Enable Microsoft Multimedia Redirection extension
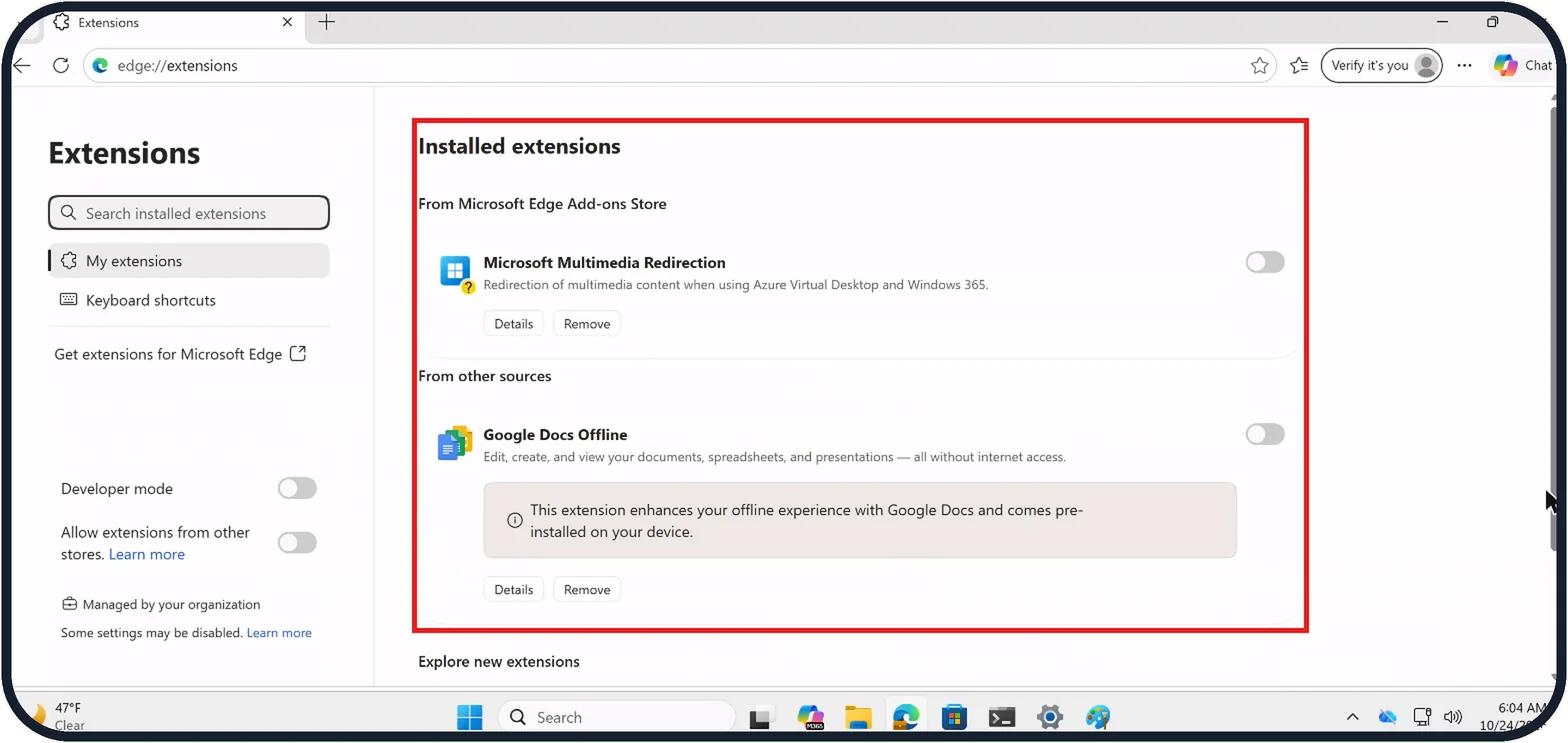 (1265, 262)
